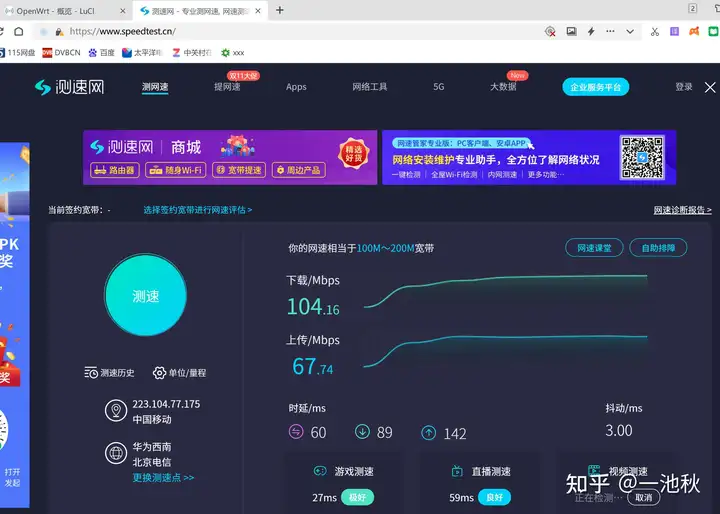The width and height of the screenshot is (720, 514).
Task: Click 选择签约宽带进行网速评估 link
Action: tap(197, 210)
